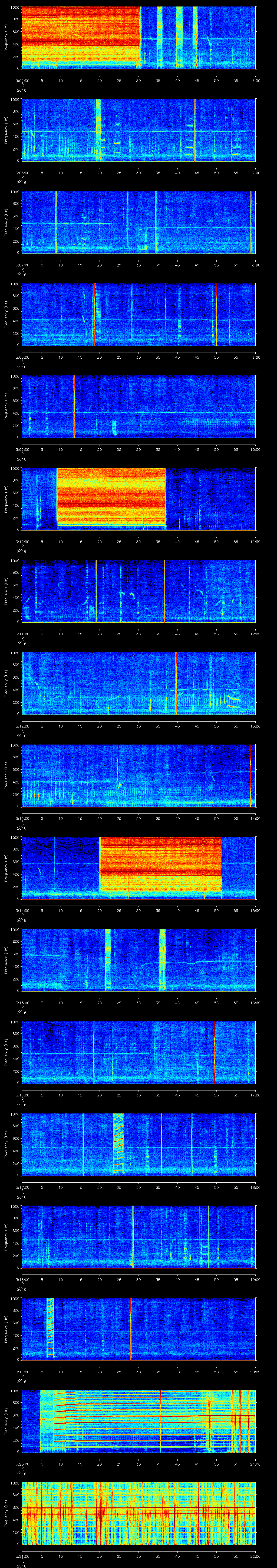The image size is (277, 1568).
Task: Select the spectrogram panel starting at 3:08:00
Action: 139,314
